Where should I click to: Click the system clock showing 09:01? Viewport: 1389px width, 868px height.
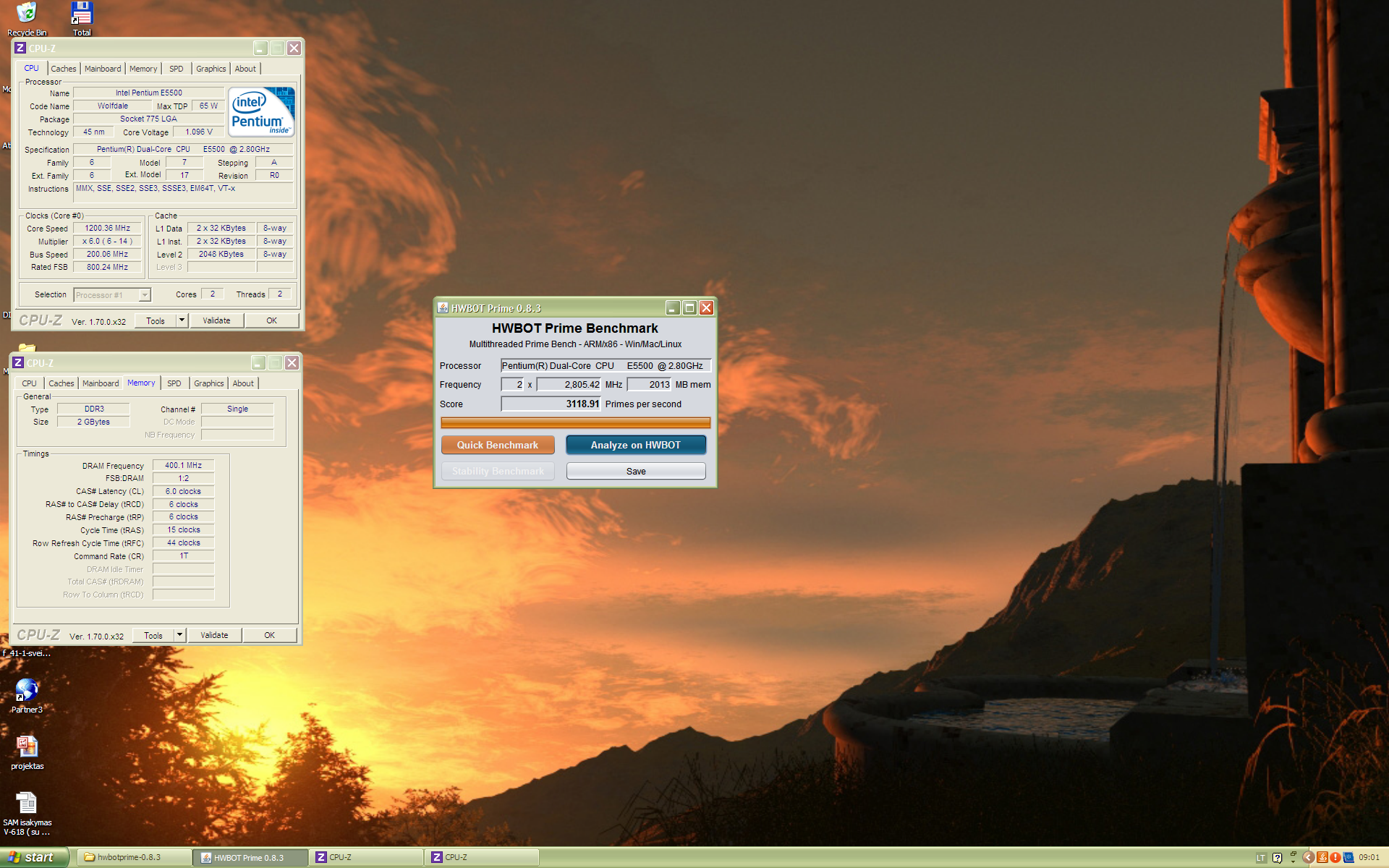click(1369, 858)
